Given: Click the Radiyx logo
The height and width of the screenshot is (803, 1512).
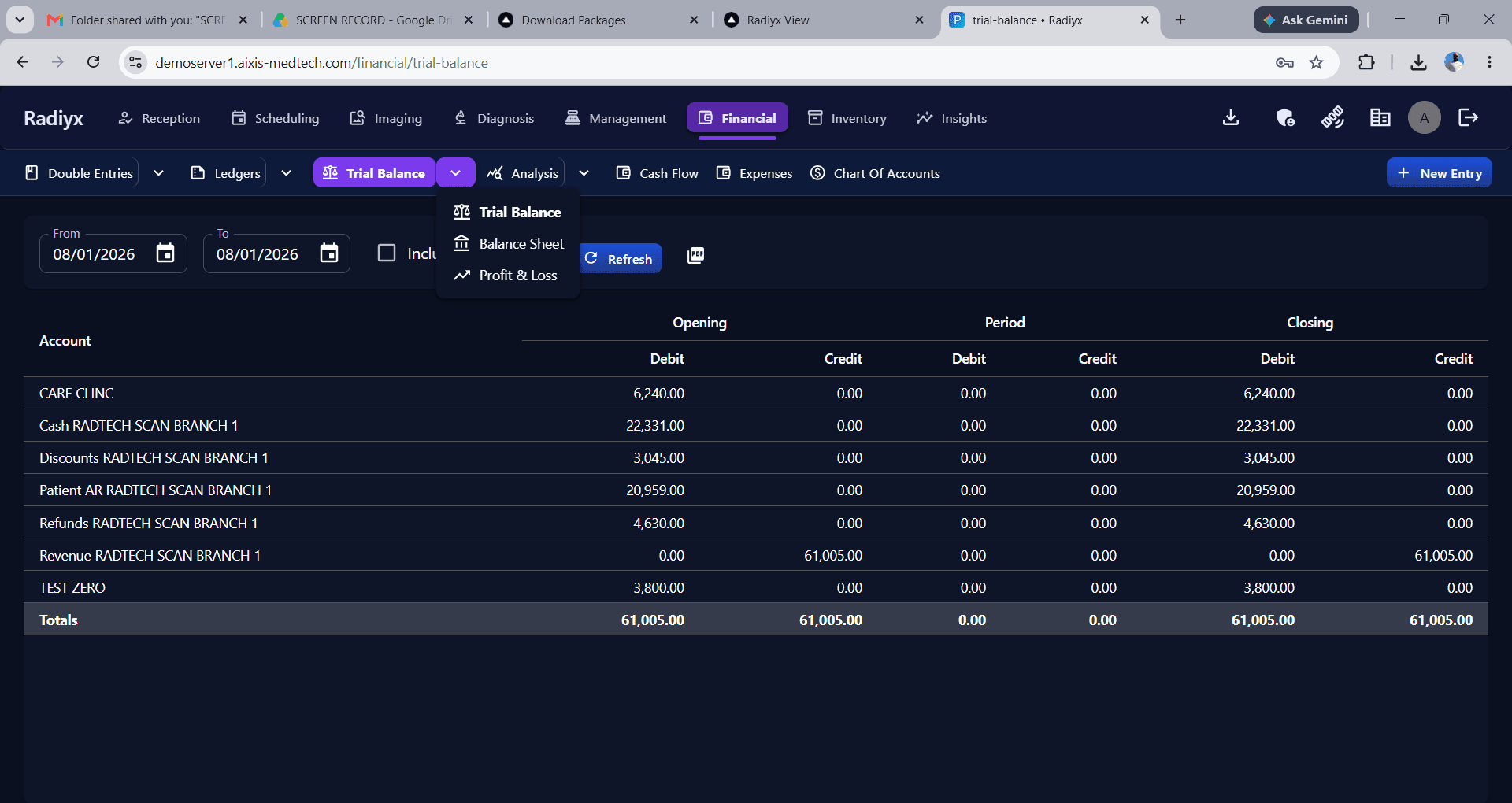Looking at the screenshot, I should (54, 118).
